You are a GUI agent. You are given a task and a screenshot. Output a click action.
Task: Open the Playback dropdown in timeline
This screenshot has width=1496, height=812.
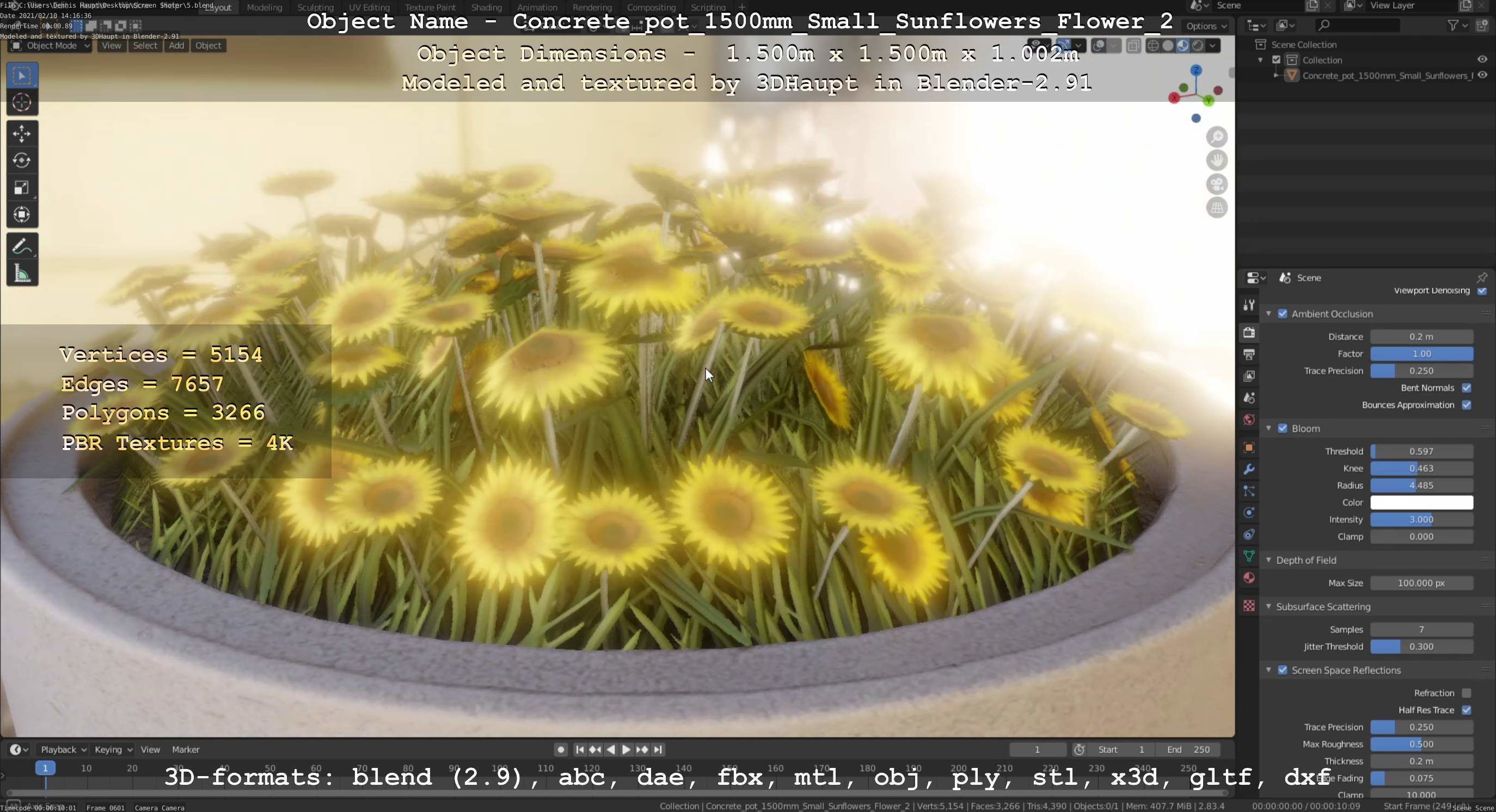tap(63, 750)
